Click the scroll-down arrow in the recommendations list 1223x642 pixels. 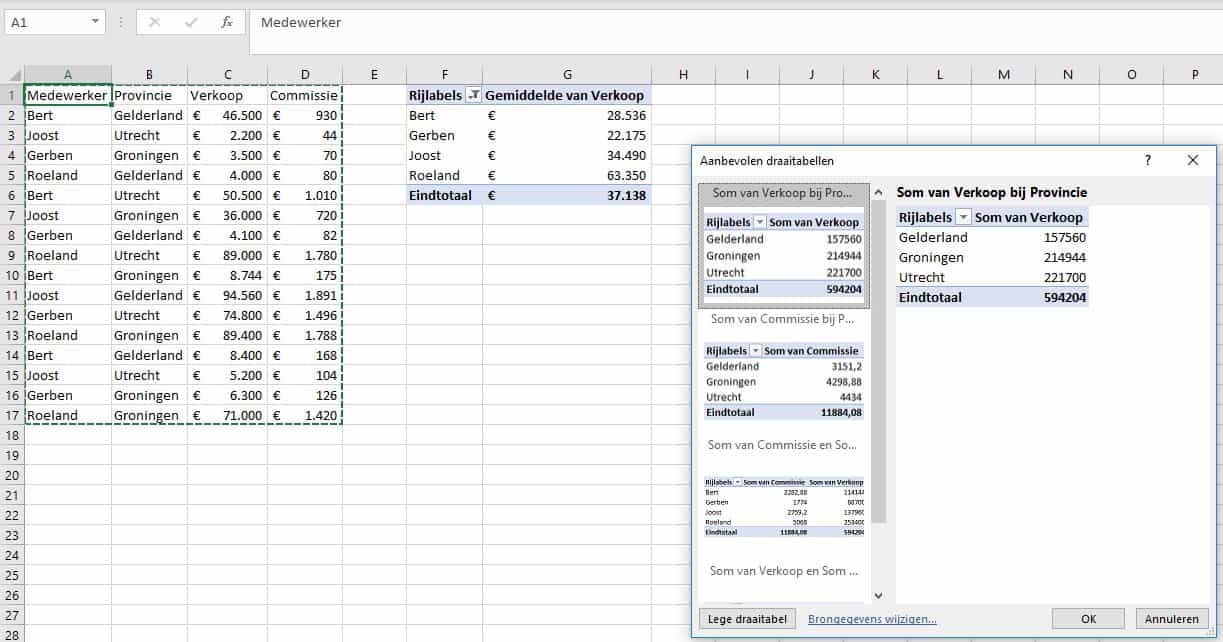coord(878,595)
